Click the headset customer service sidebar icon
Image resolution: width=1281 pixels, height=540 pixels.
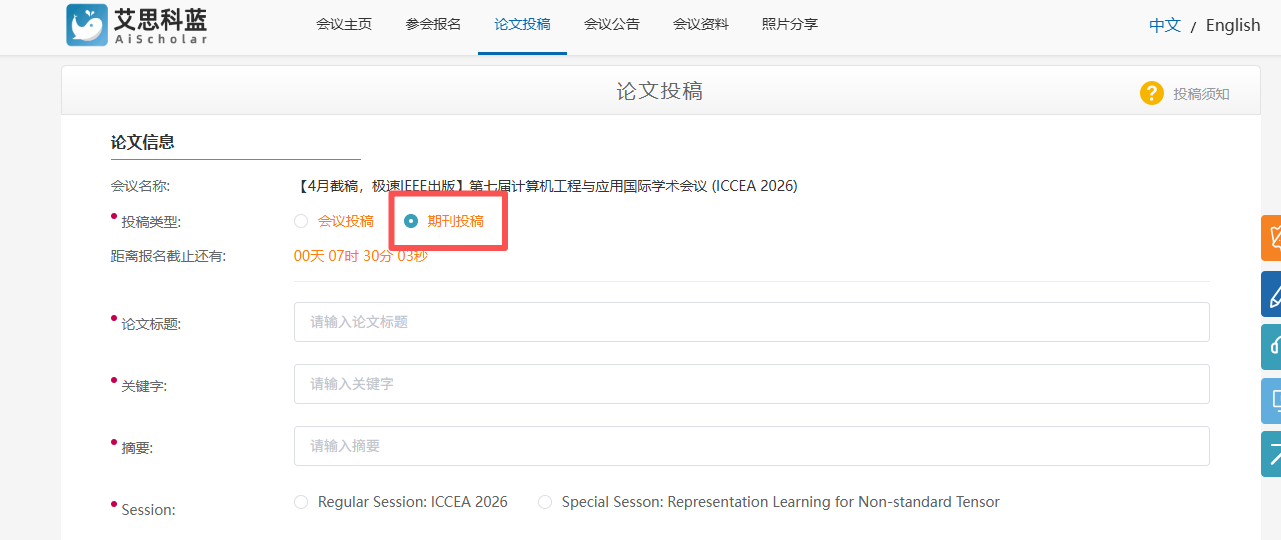1271,347
